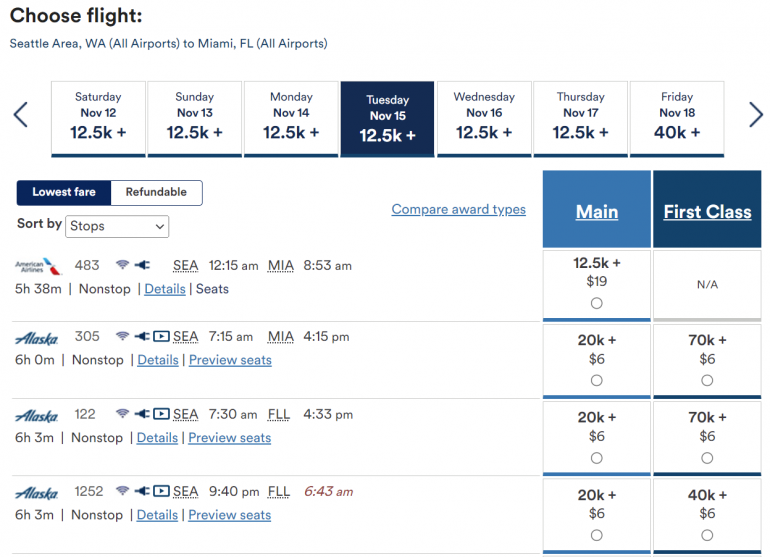The width and height of the screenshot is (770, 557).
Task: Select First Class 70k fare for flight 305
Action: click(x=707, y=380)
